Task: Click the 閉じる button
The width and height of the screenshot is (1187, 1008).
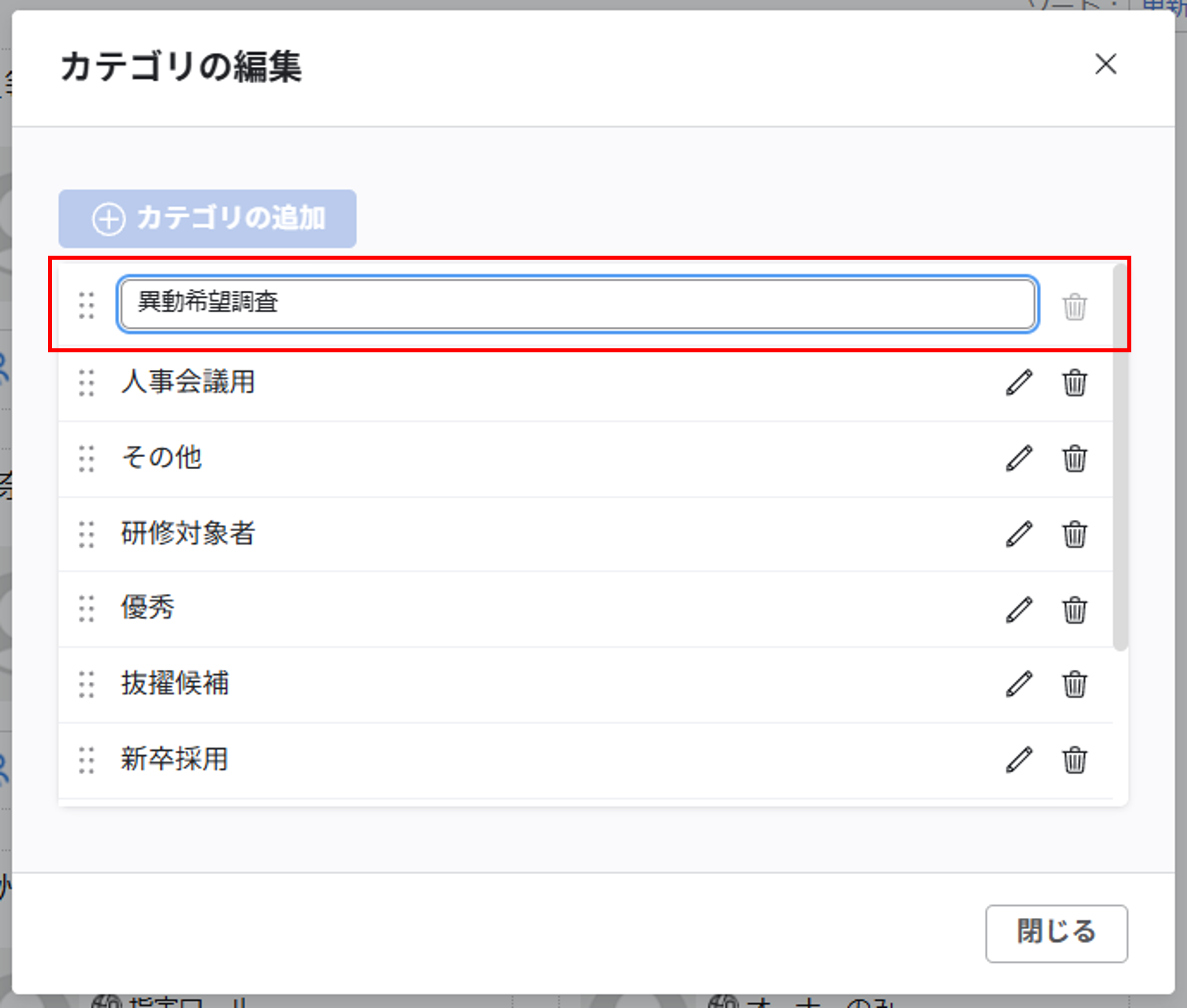Action: 1056,933
